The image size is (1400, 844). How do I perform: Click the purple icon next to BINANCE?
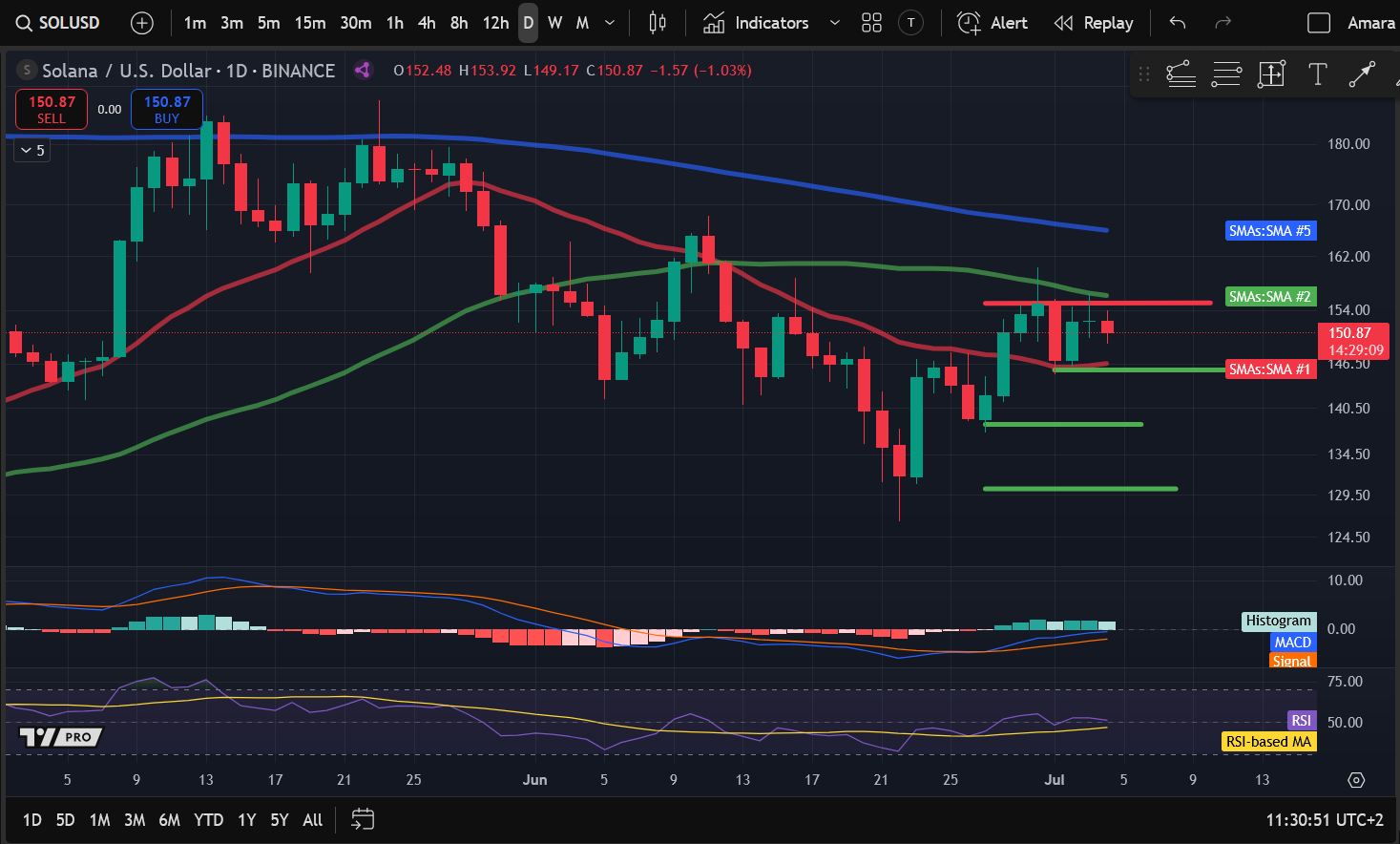[363, 70]
